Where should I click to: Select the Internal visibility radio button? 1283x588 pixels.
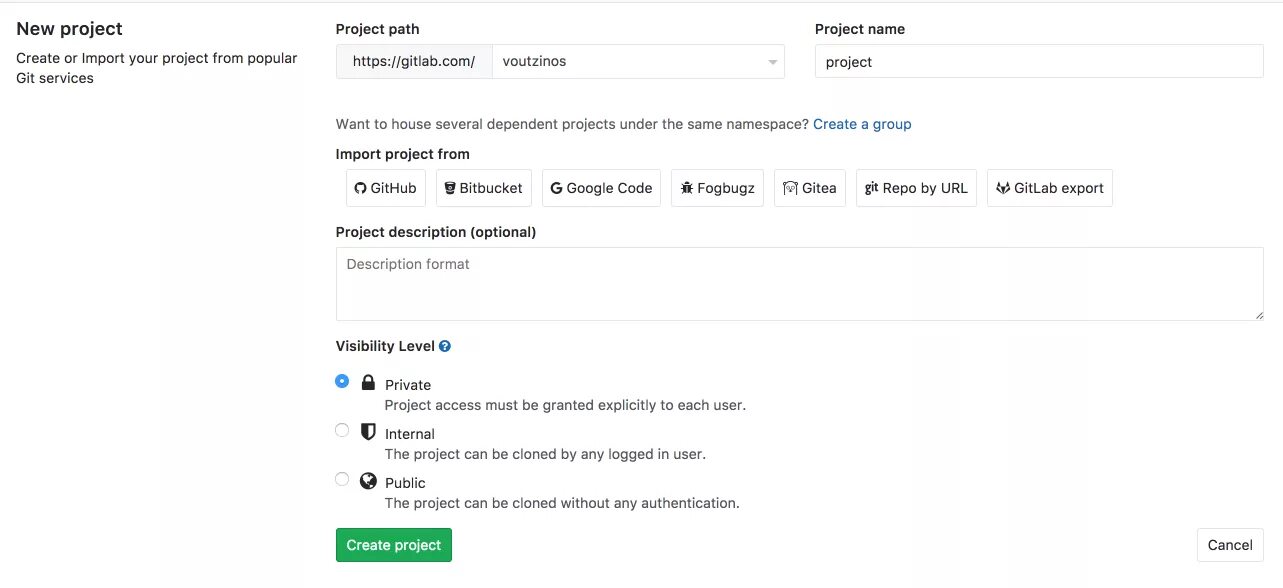tap(342, 430)
